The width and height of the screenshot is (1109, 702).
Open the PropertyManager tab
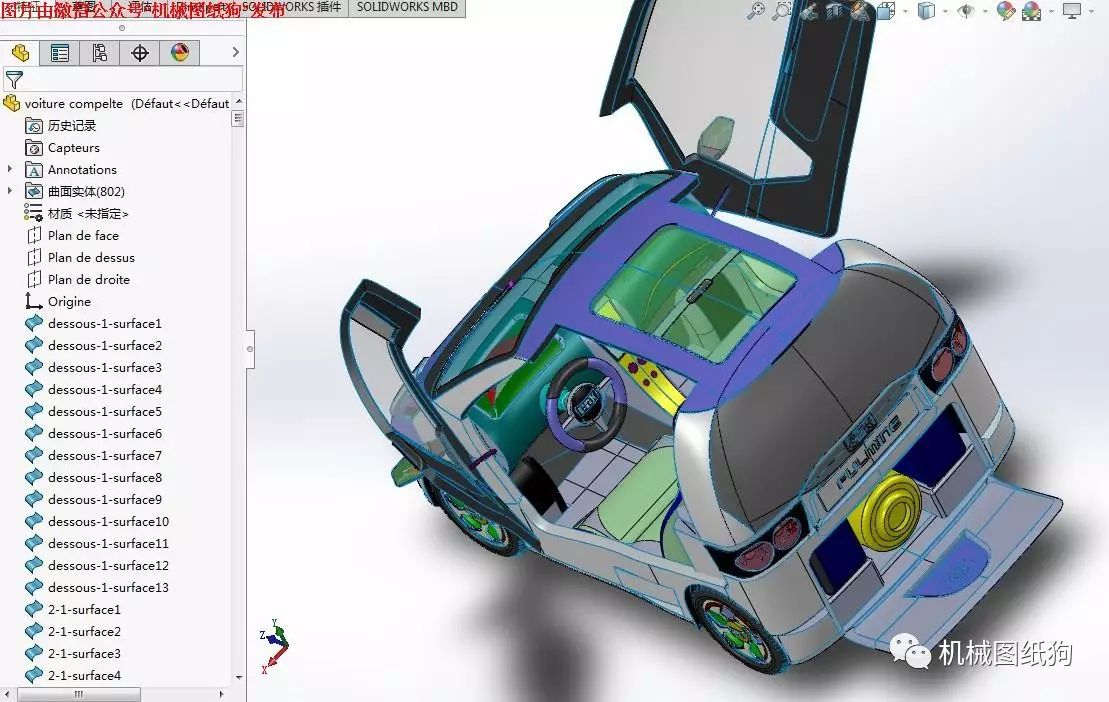point(60,52)
